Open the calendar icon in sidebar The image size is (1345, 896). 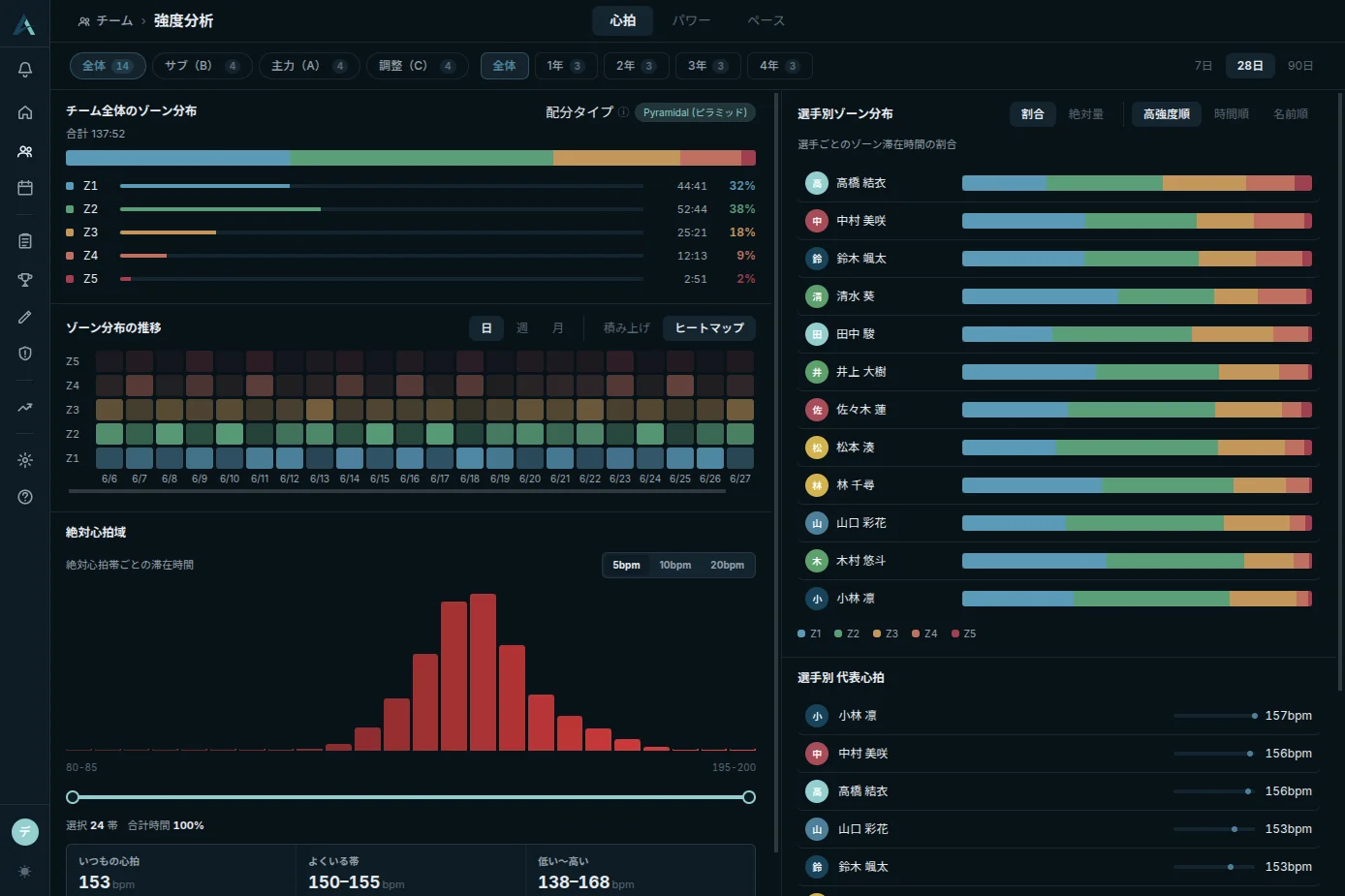(x=25, y=188)
